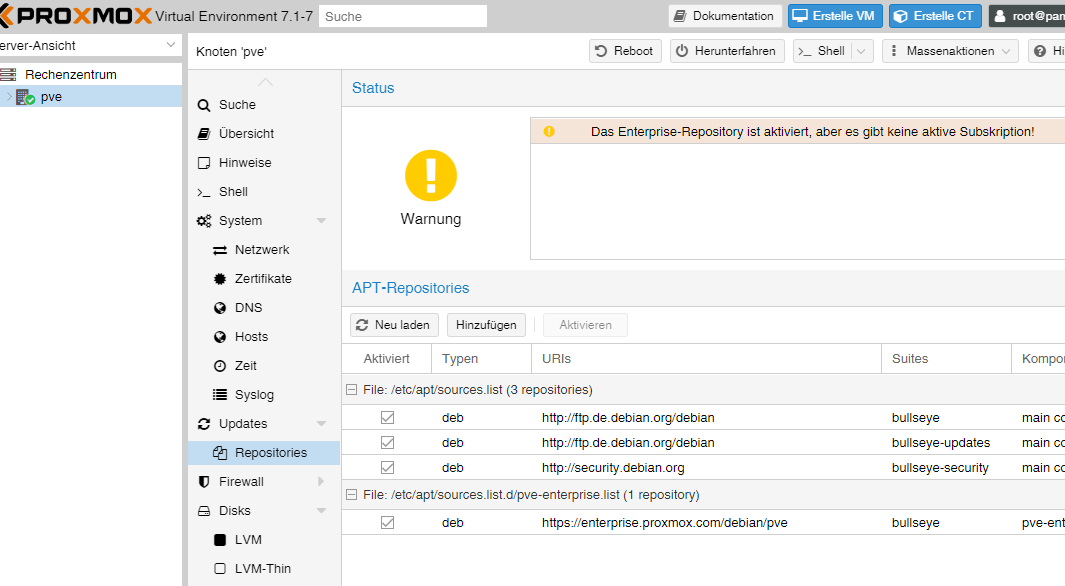Open Shell entry in the node menu

[264, 192]
